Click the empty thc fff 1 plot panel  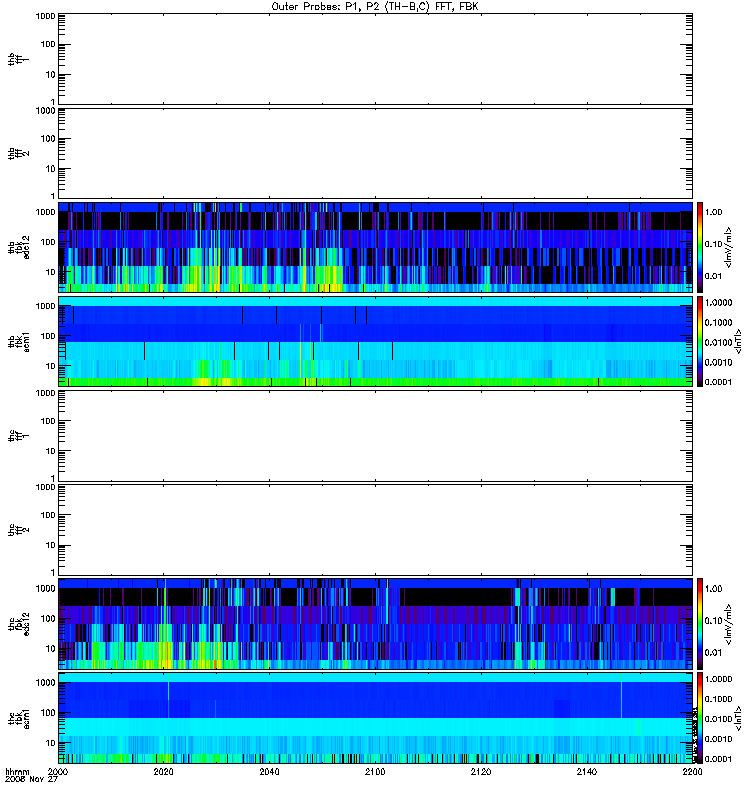coord(376,436)
